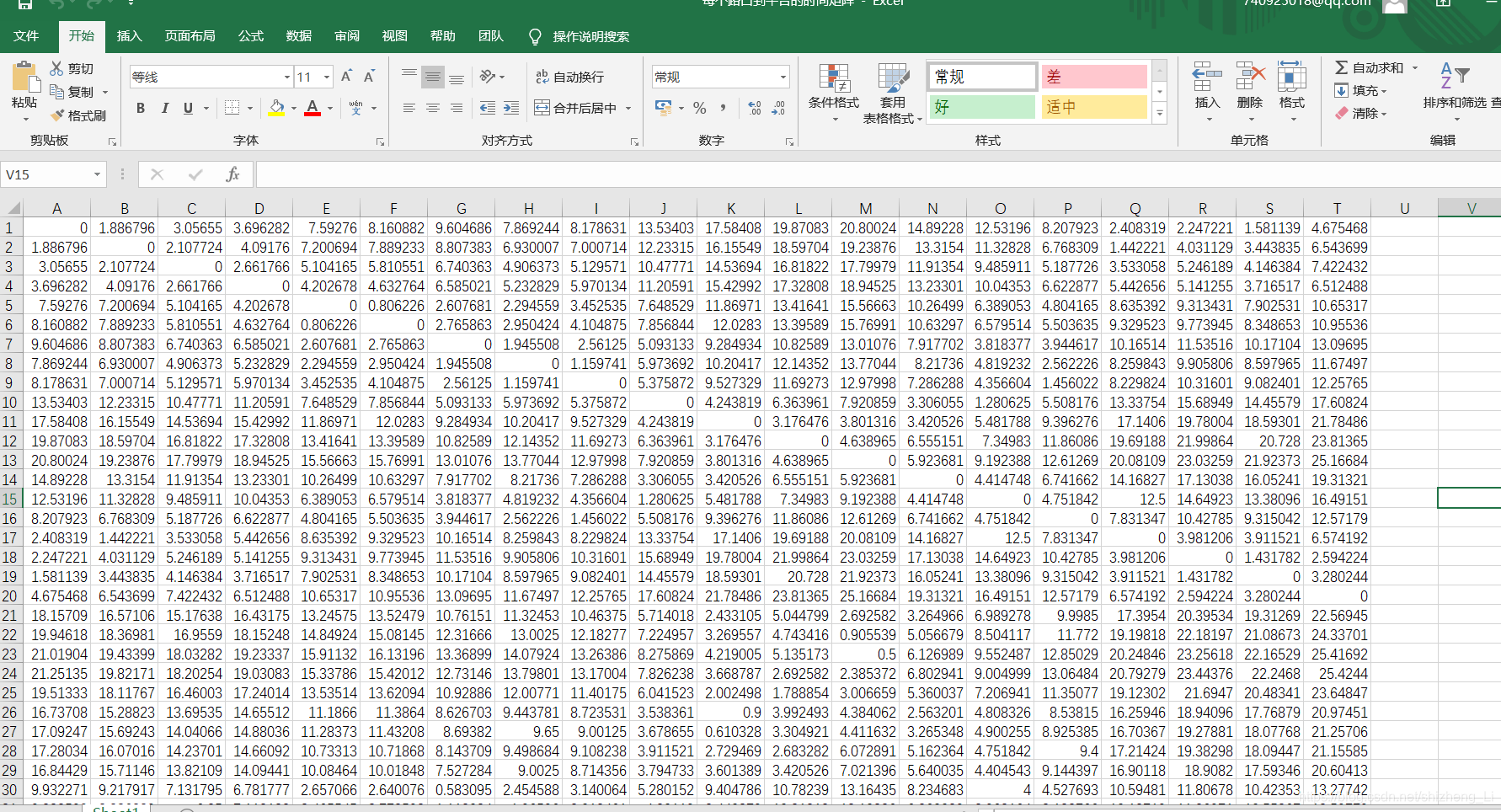Toggle middle vertical alignment
This screenshot has width=1501, height=812.
click(x=433, y=77)
